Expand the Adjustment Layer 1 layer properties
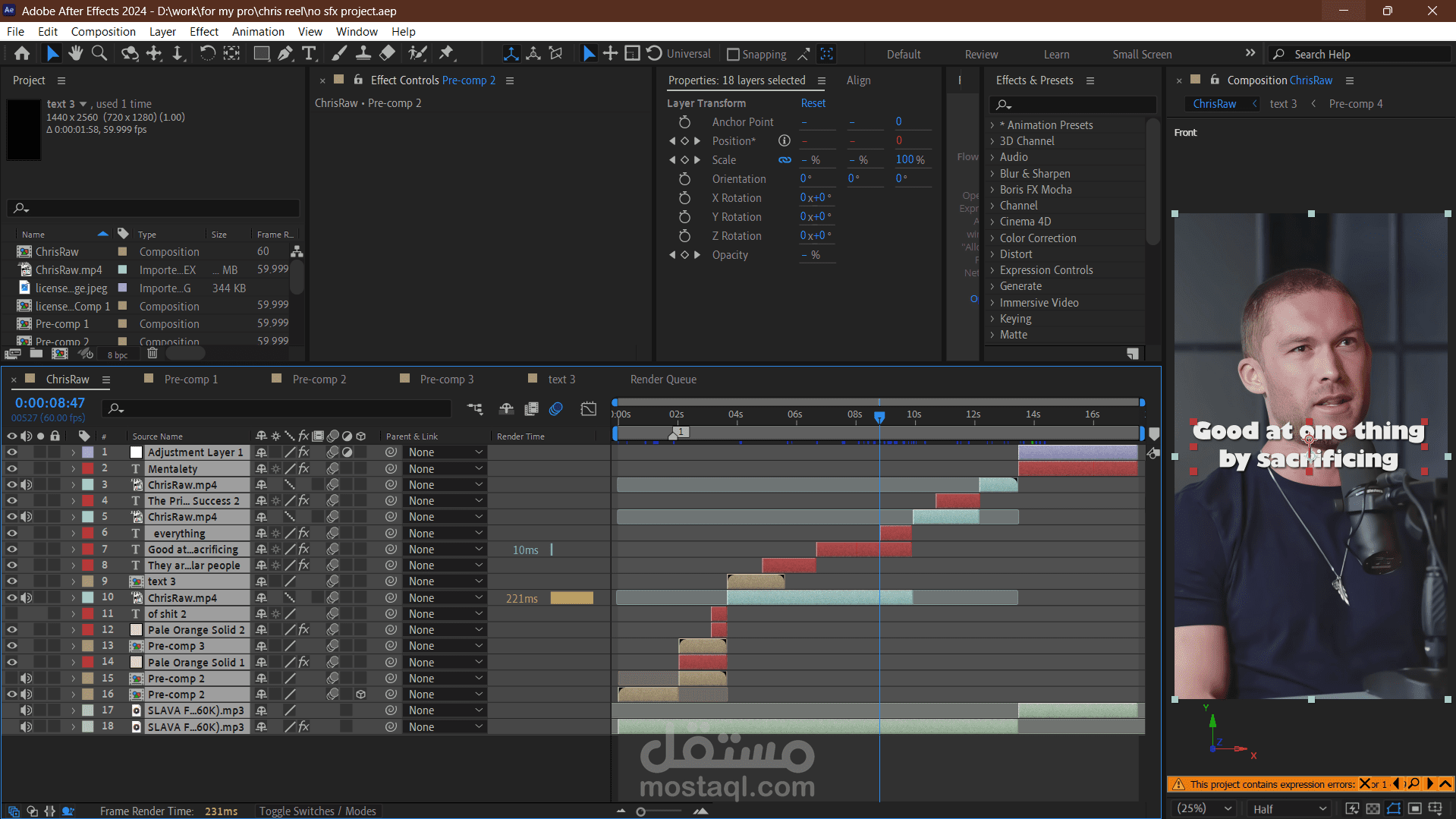 [74, 452]
